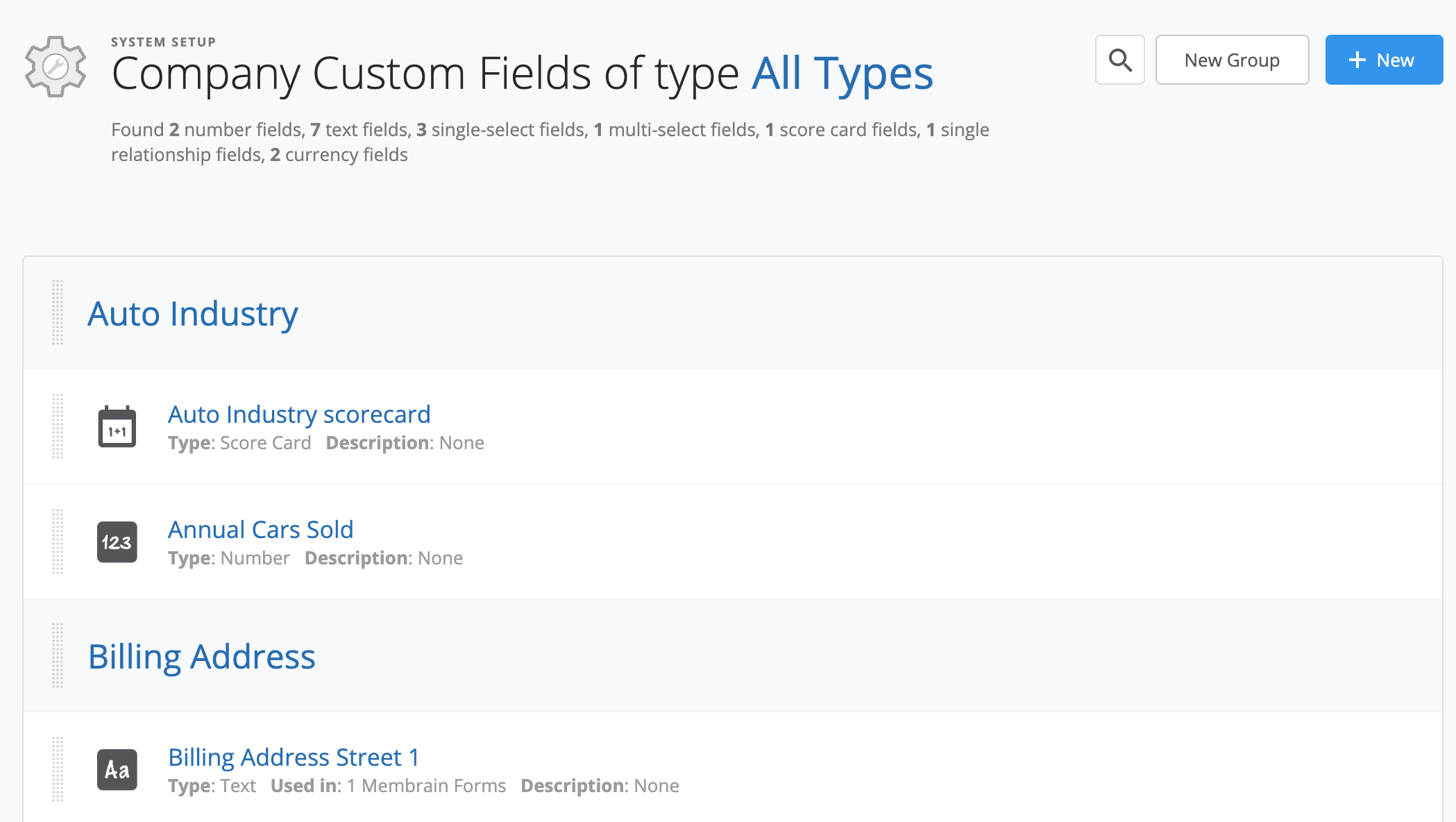Click the System Setup gear icon
1456x822 pixels.
56,67
